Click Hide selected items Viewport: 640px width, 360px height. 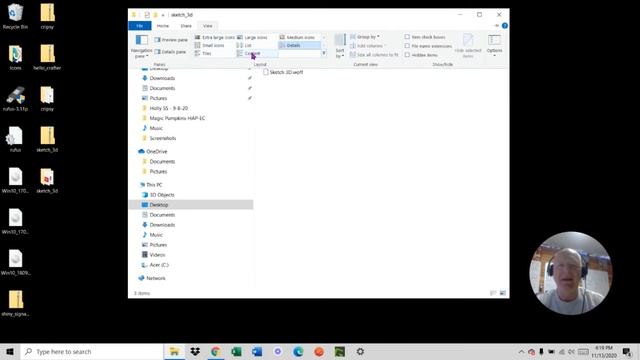pyautogui.click(x=468, y=46)
